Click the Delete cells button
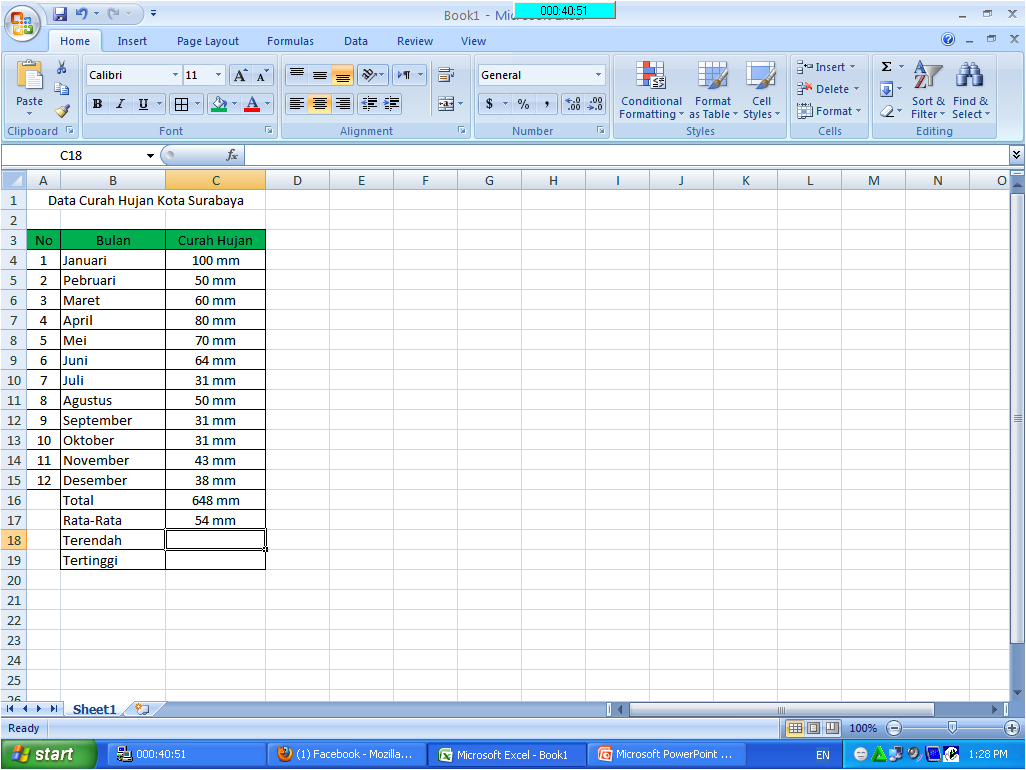1026x770 pixels. click(828, 89)
